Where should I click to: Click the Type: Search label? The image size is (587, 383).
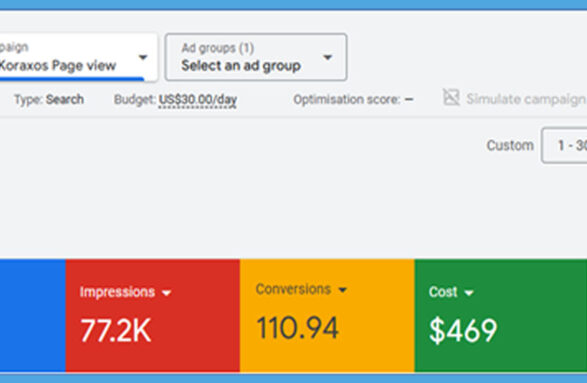[49, 99]
